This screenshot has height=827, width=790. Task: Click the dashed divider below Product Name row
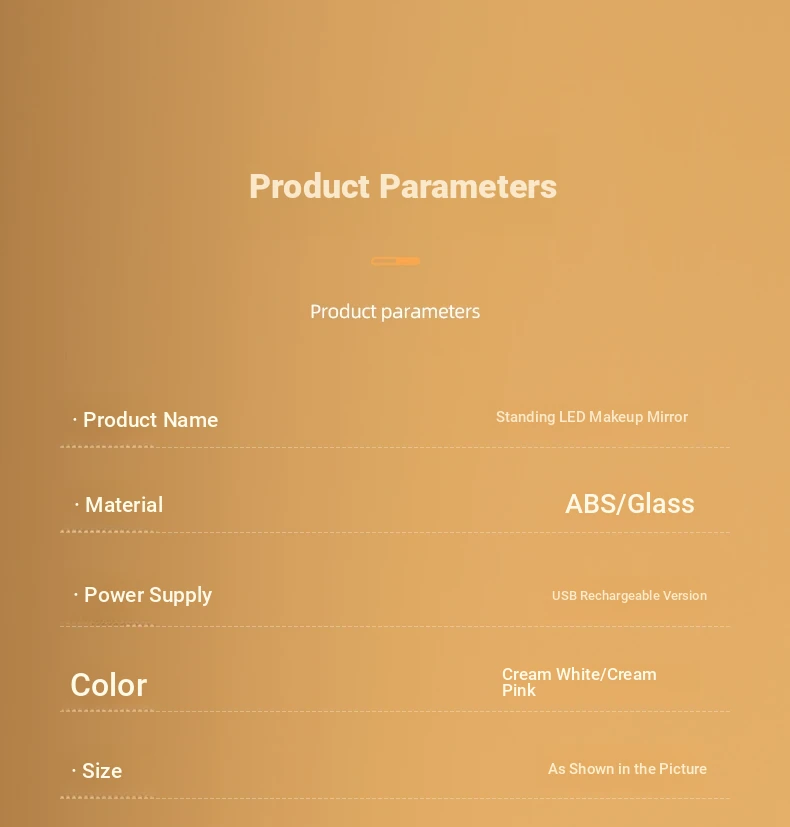coord(395,447)
